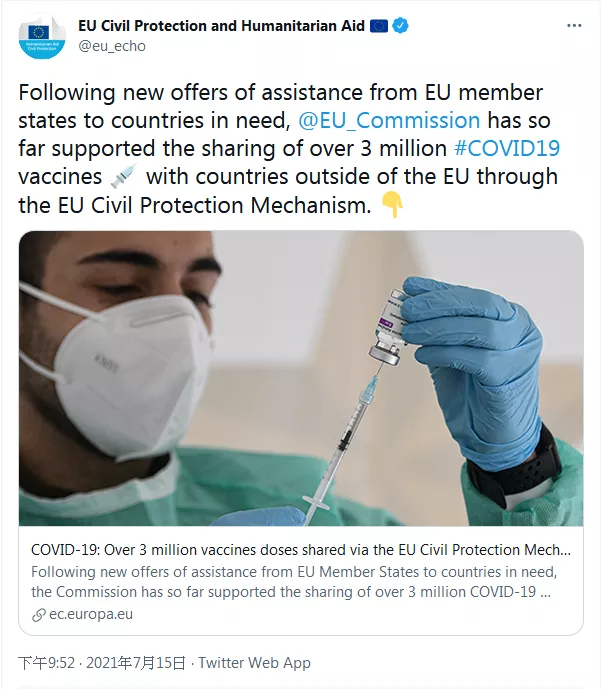Click the link card description text
The height and width of the screenshot is (689, 601).
(x=294, y=582)
